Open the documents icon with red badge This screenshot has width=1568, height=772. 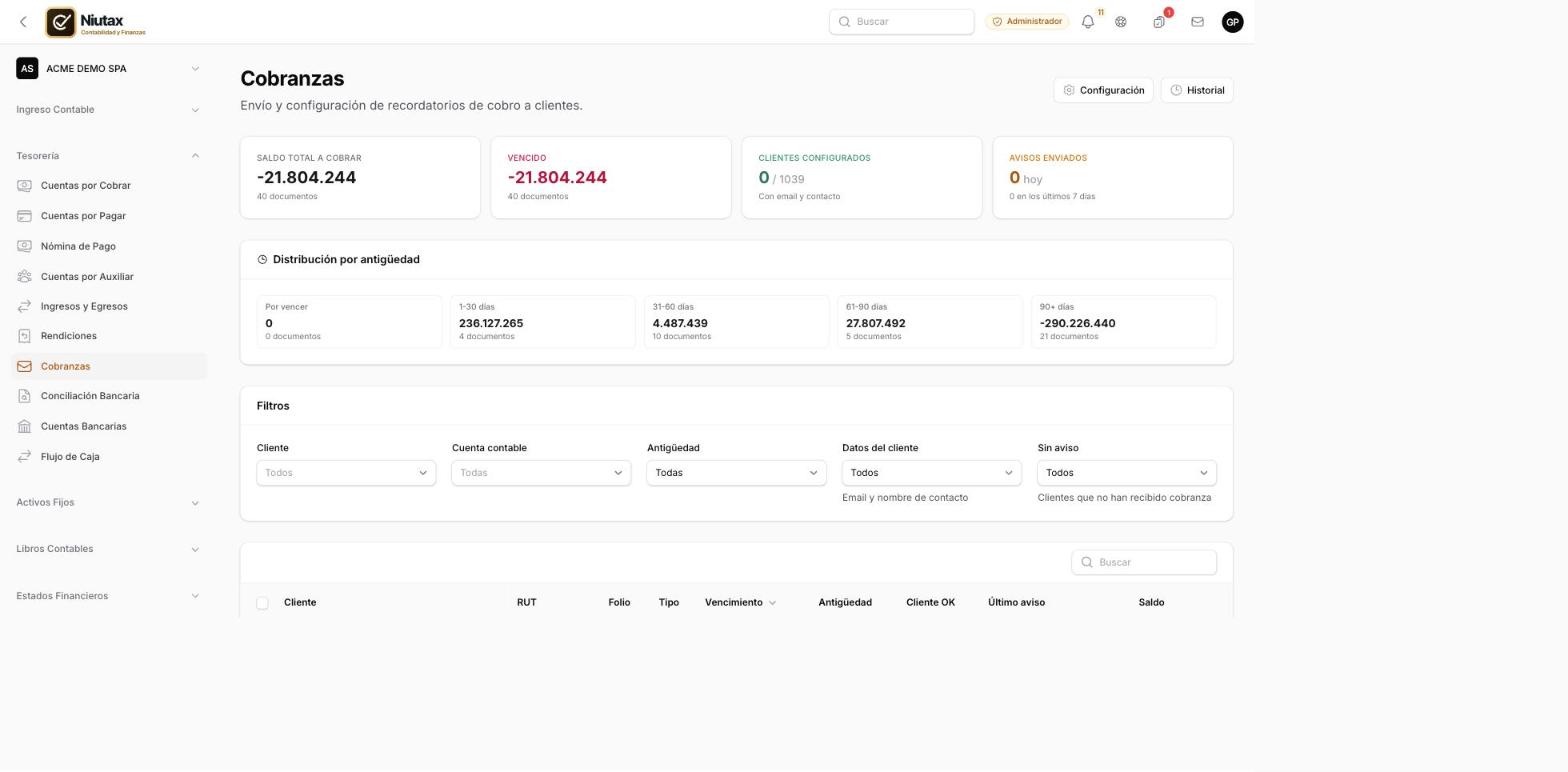pyautogui.click(x=1159, y=22)
